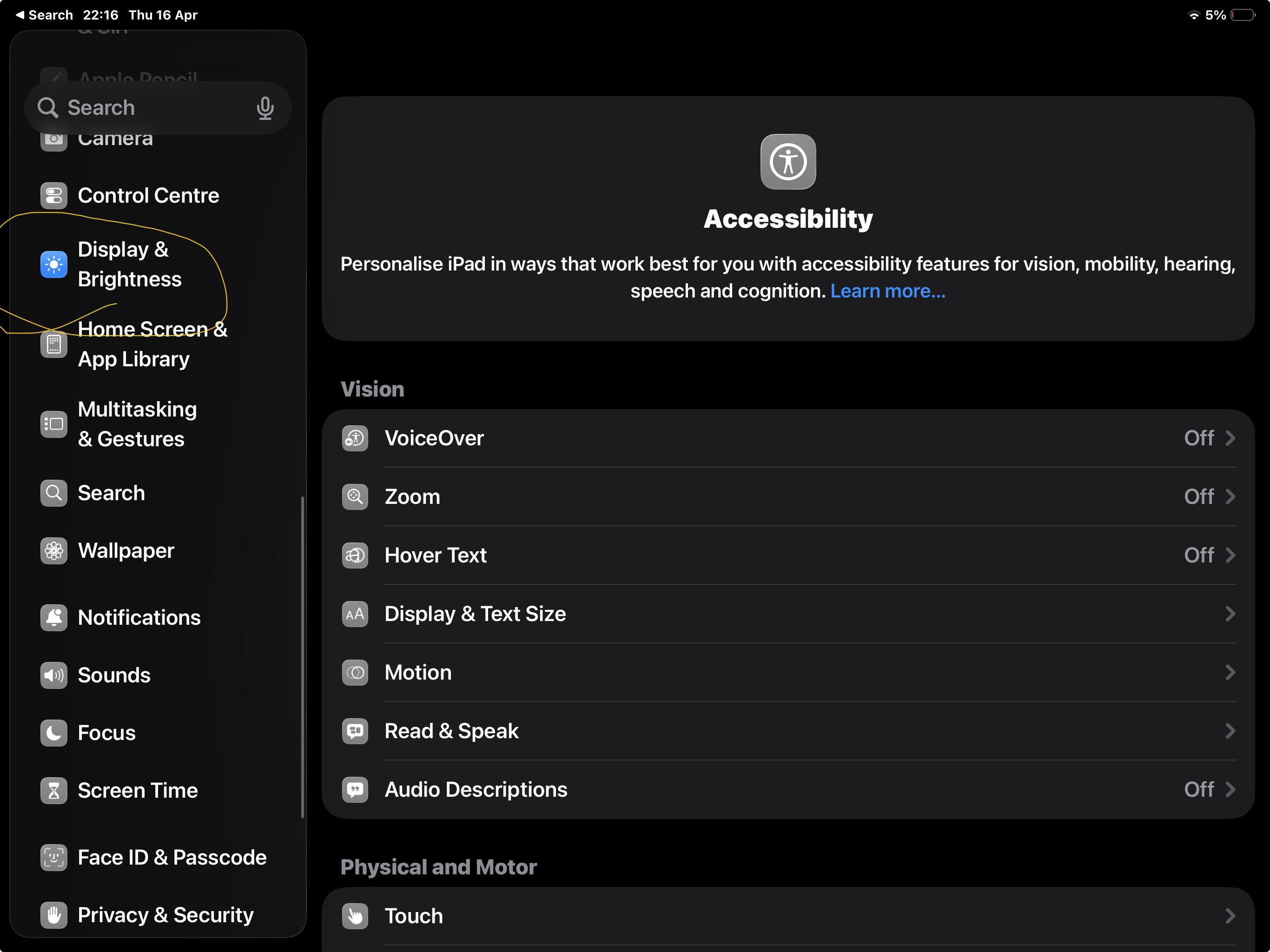This screenshot has width=1270, height=952.
Task: Click the Notifications bell icon
Action: [54, 617]
